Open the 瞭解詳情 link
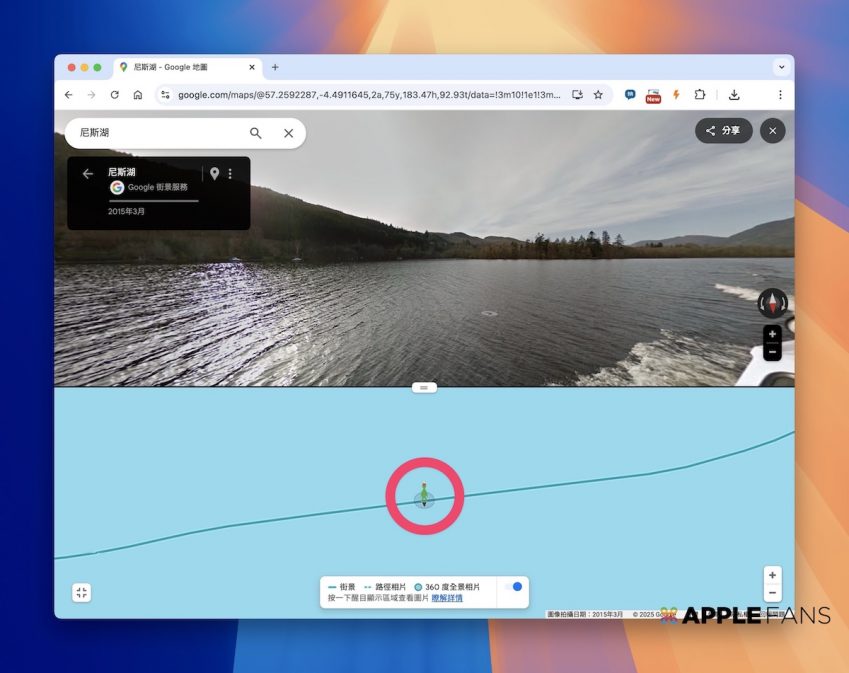The height and width of the screenshot is (673, 849). click(x=447, y=598)
